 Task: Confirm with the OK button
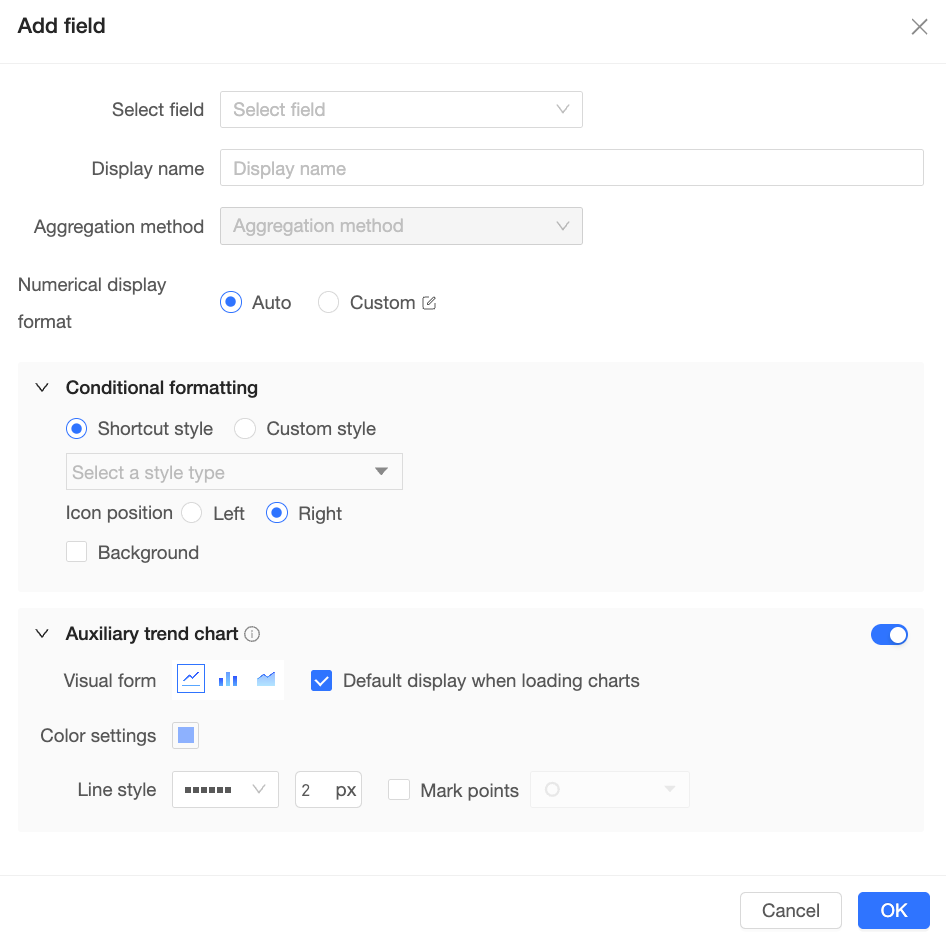click(x=894, y=910)
